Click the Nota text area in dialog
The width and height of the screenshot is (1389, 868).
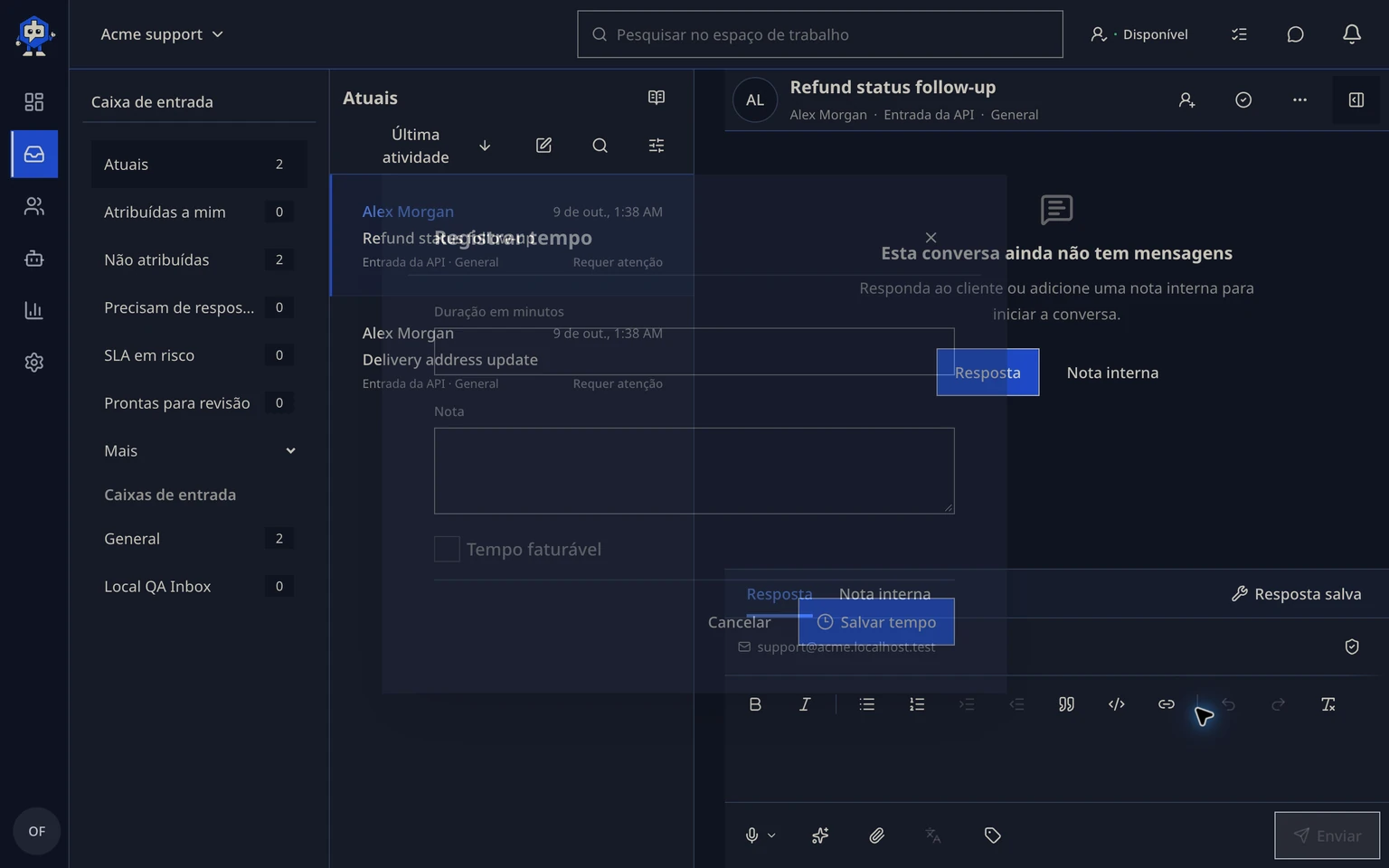694,471
